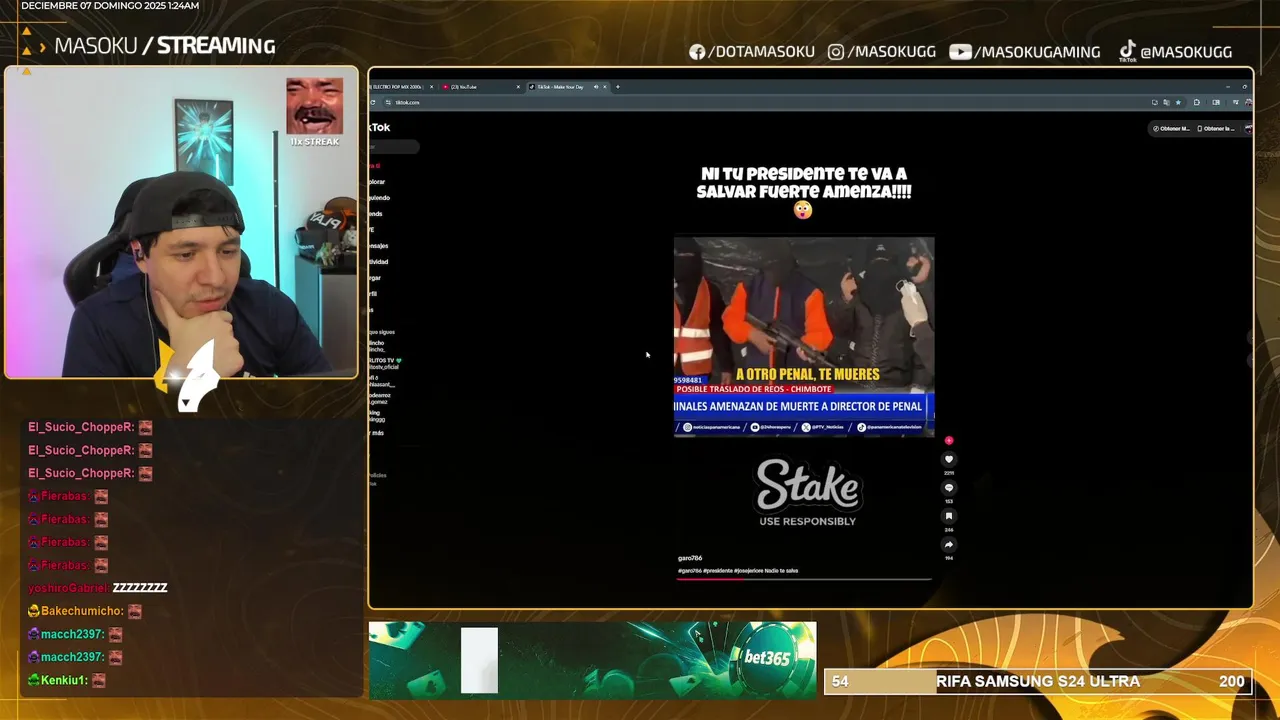Click the Facebook icon in stream header

pyautogui.click(x=697, y=52)
